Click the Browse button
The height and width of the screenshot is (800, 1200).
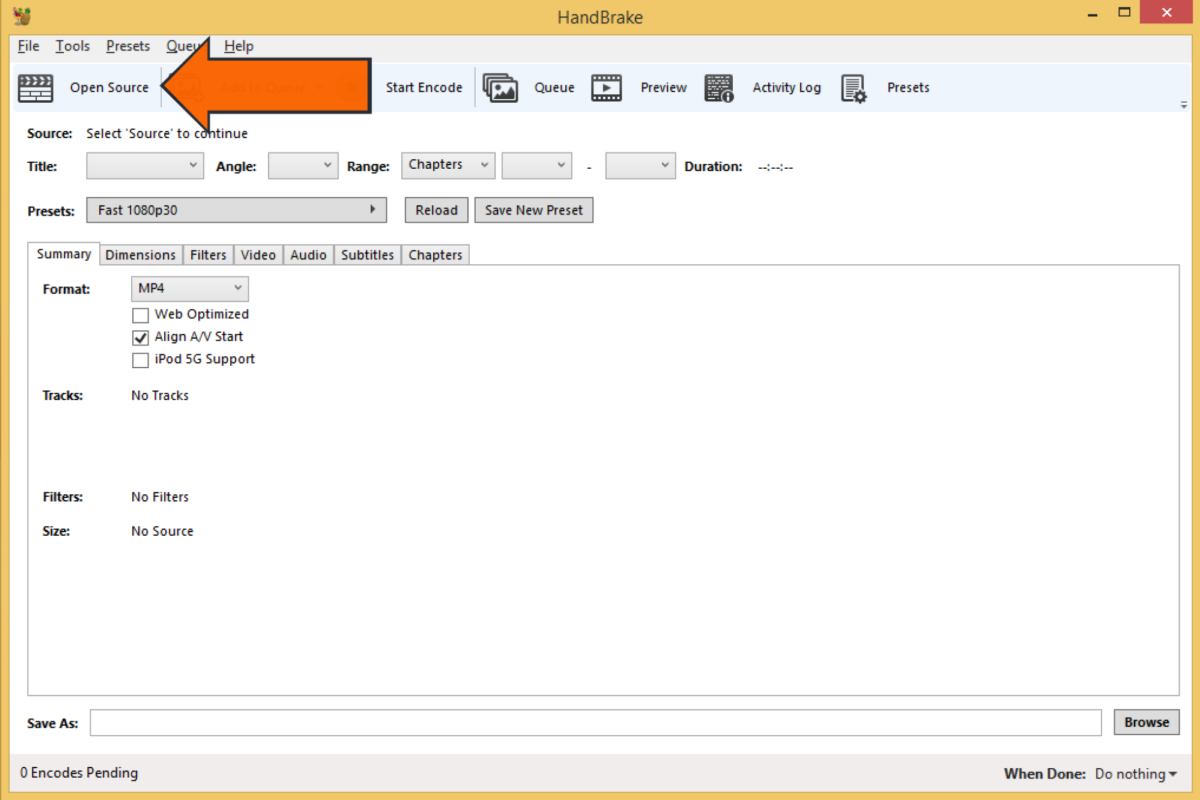tap(1146, 722)
